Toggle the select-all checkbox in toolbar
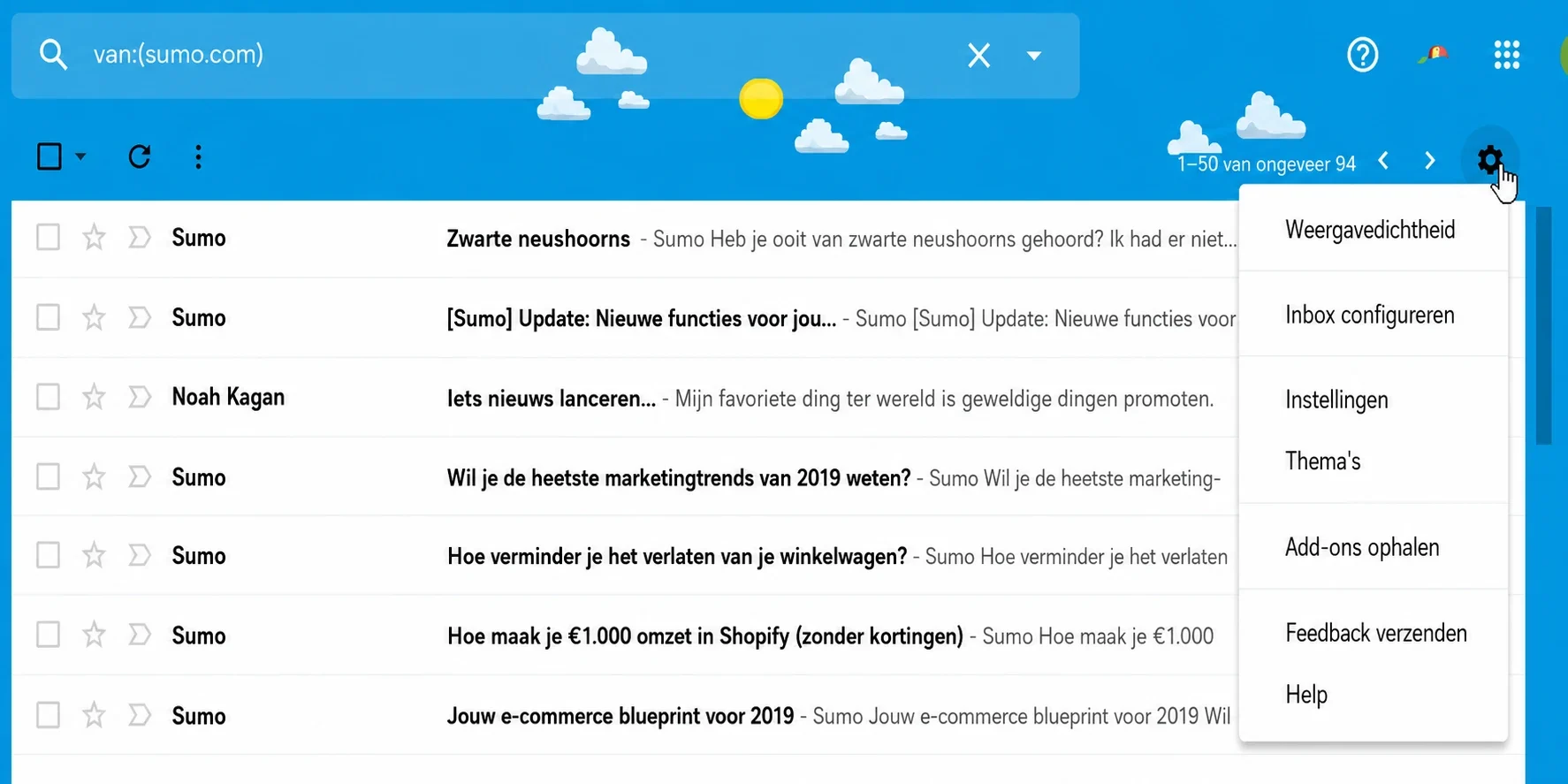This screenshot has height=784, width=1568. tap(49, 156)
